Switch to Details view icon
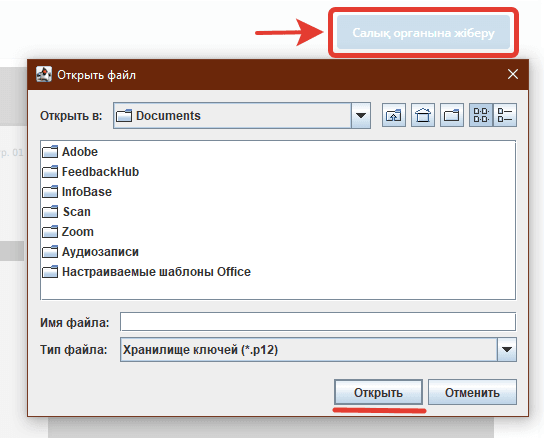Viewport: 544px width, 438px height. 505,115
